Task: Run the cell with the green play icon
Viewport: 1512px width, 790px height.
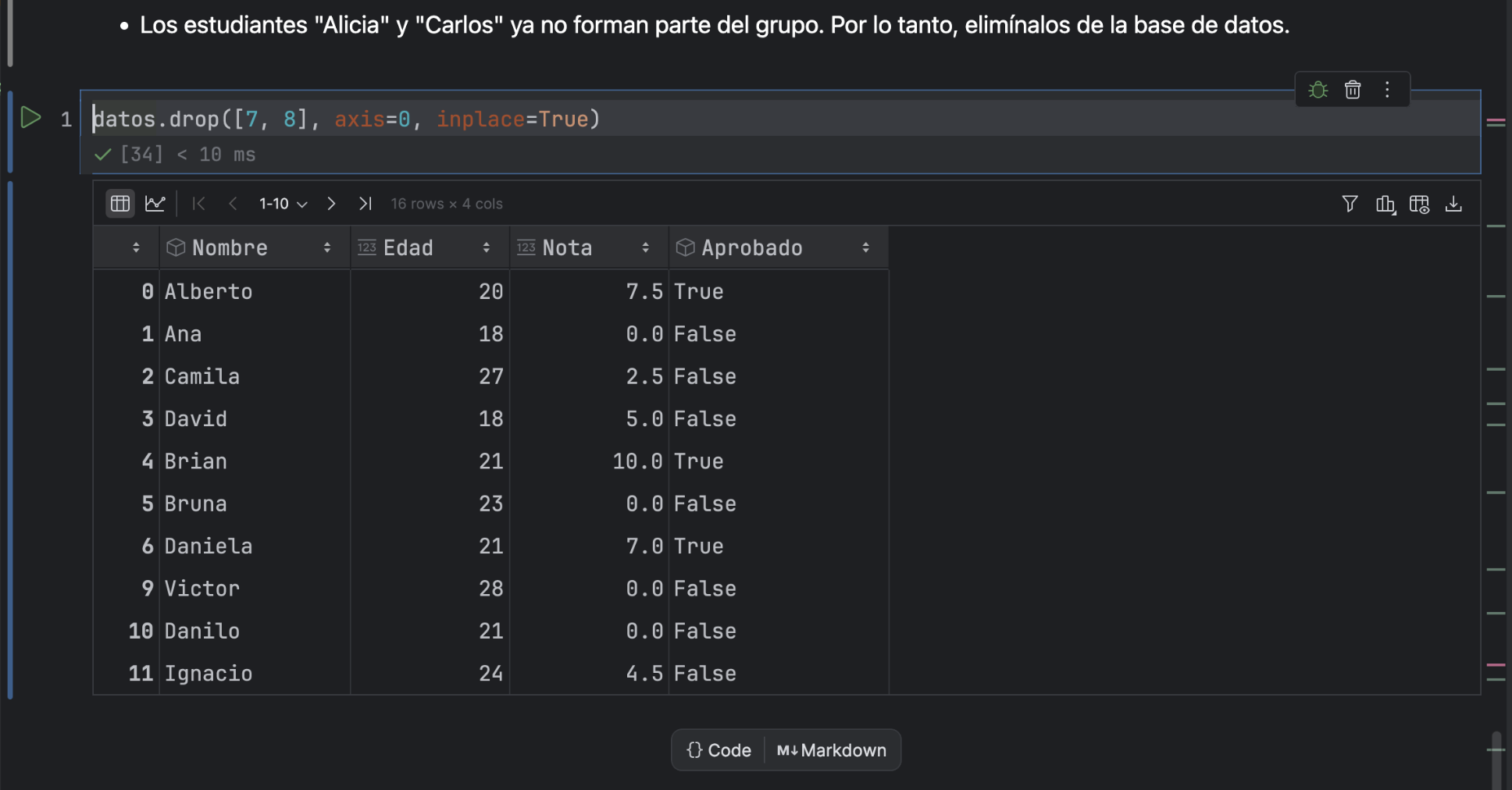Action: [30, 118]
